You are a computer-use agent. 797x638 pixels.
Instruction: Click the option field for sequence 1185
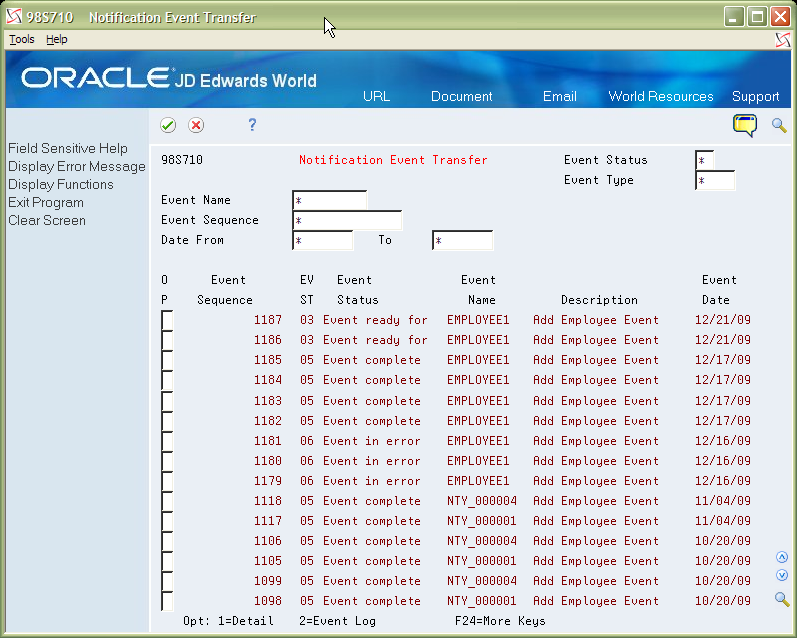pos(167,360)
